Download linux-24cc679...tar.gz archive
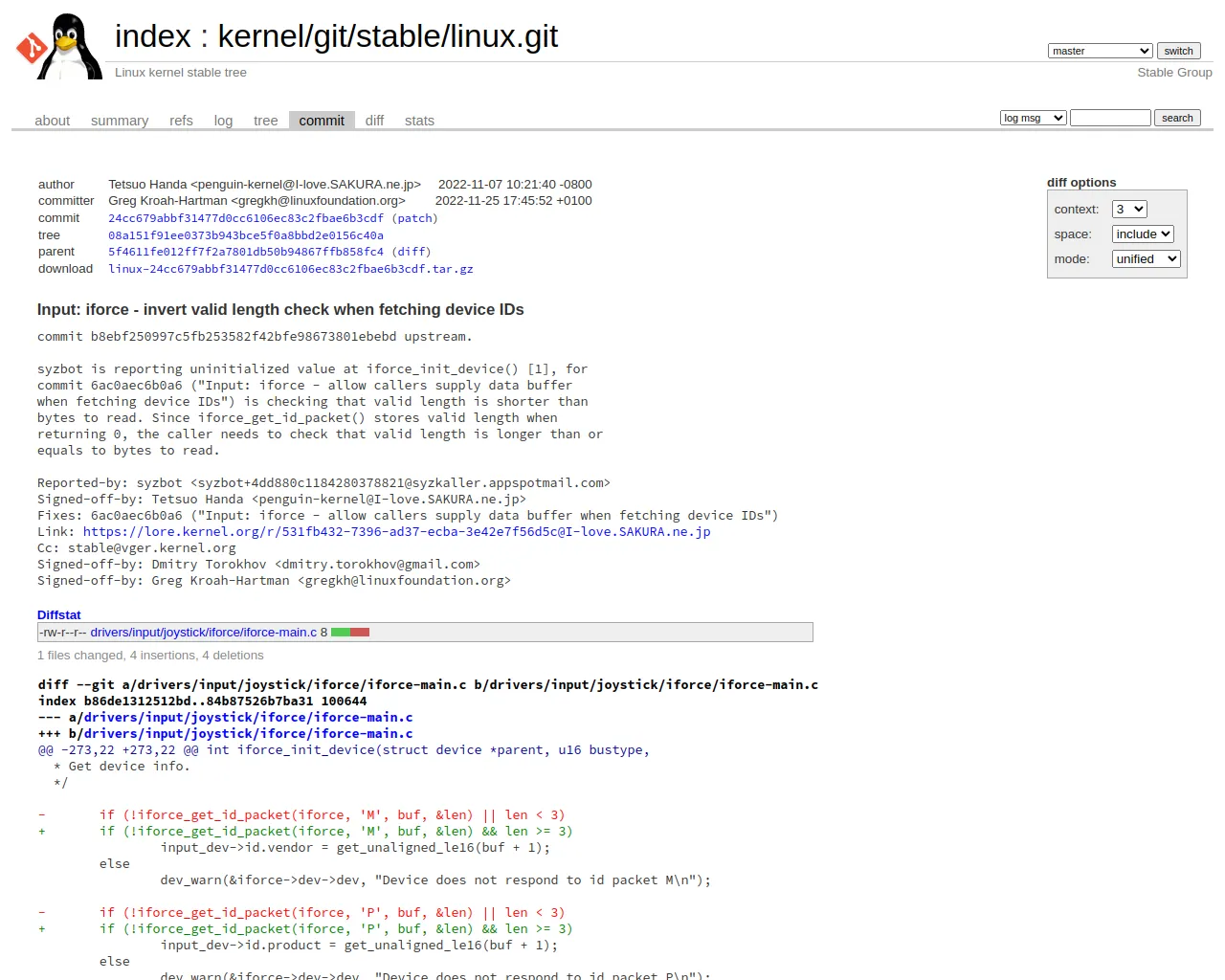Image resolution: width=1225 pixels, height=980 pixels. click(291, 269)
